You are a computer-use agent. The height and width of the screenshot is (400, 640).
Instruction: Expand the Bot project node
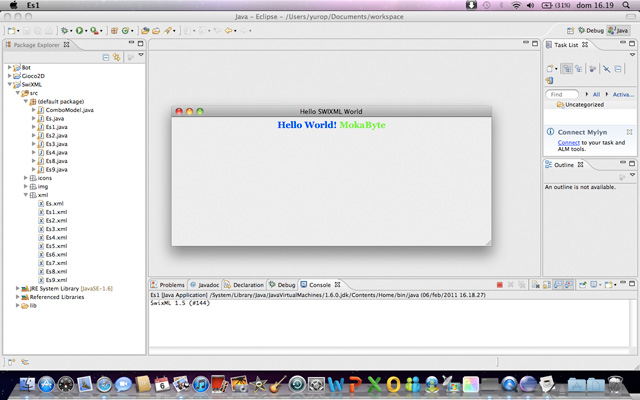tap(9, 67)
